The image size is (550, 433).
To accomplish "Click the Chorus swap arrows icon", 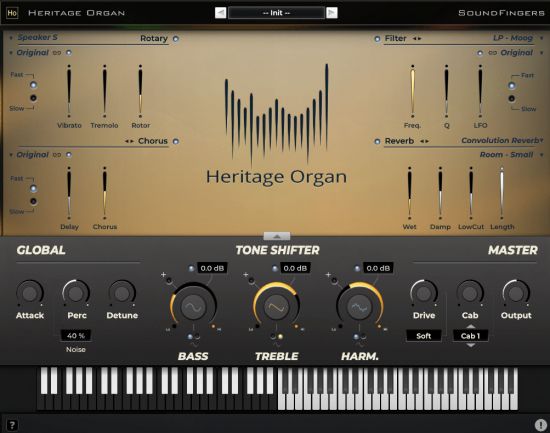I will click(129, 141).
